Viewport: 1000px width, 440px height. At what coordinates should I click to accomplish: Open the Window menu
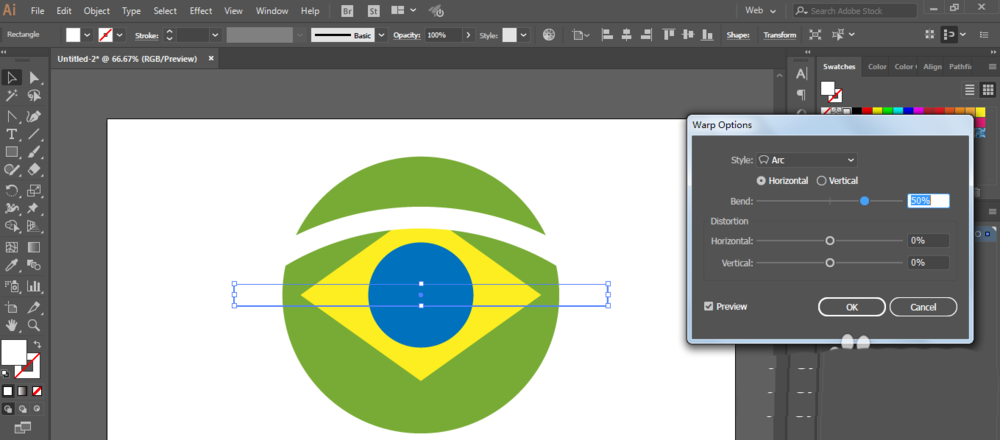point(272,11)
